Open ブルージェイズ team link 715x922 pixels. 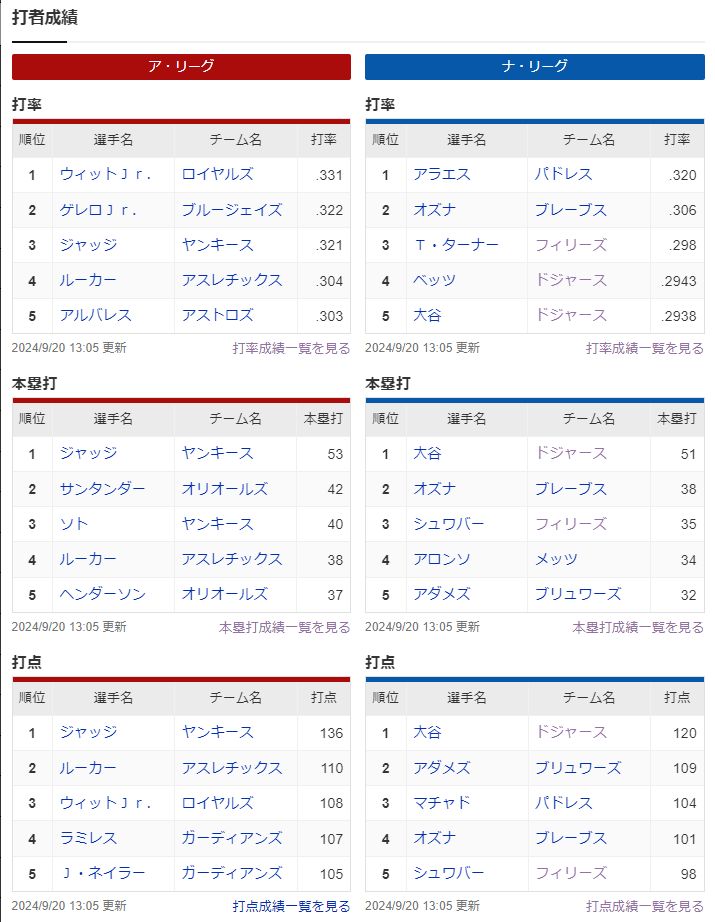(232, 210)
